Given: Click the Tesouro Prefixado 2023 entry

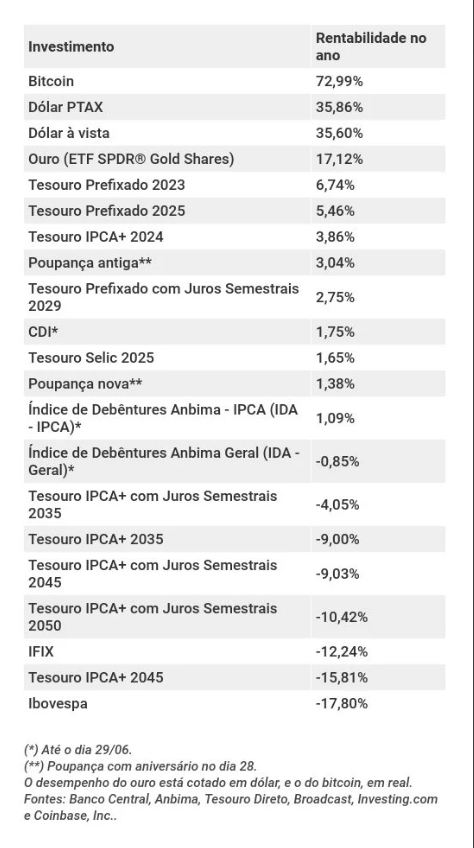Looking at the screenshot, I should [234, 185].
